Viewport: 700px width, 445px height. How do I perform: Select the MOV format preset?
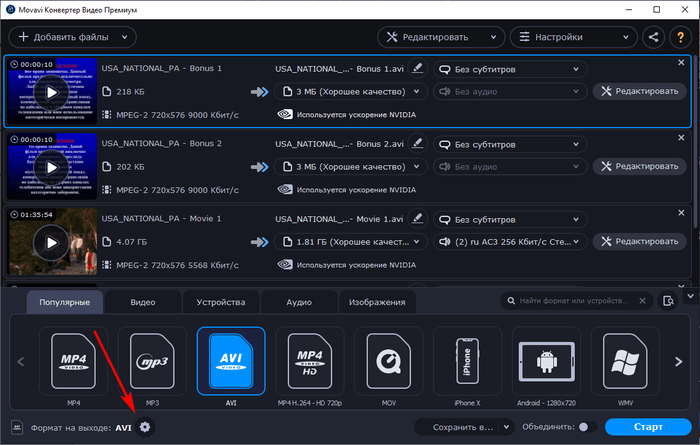388,361
